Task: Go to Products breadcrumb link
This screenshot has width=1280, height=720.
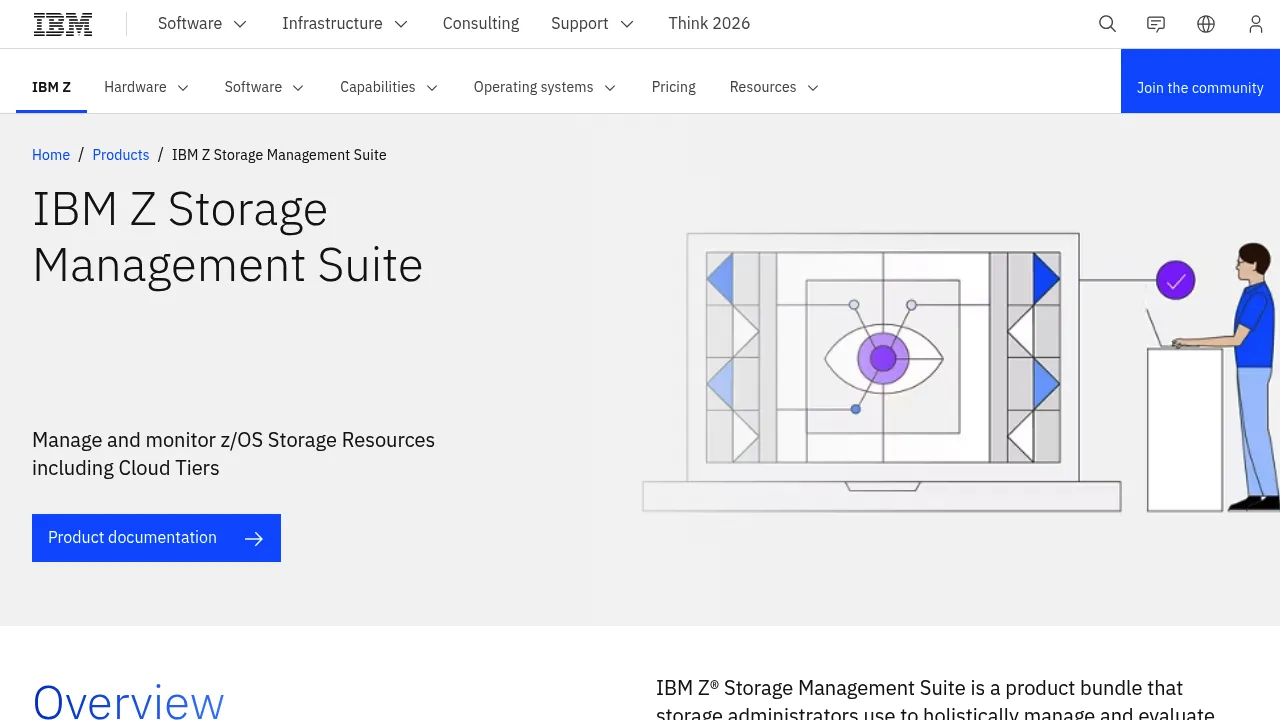Action: (121, 155)
